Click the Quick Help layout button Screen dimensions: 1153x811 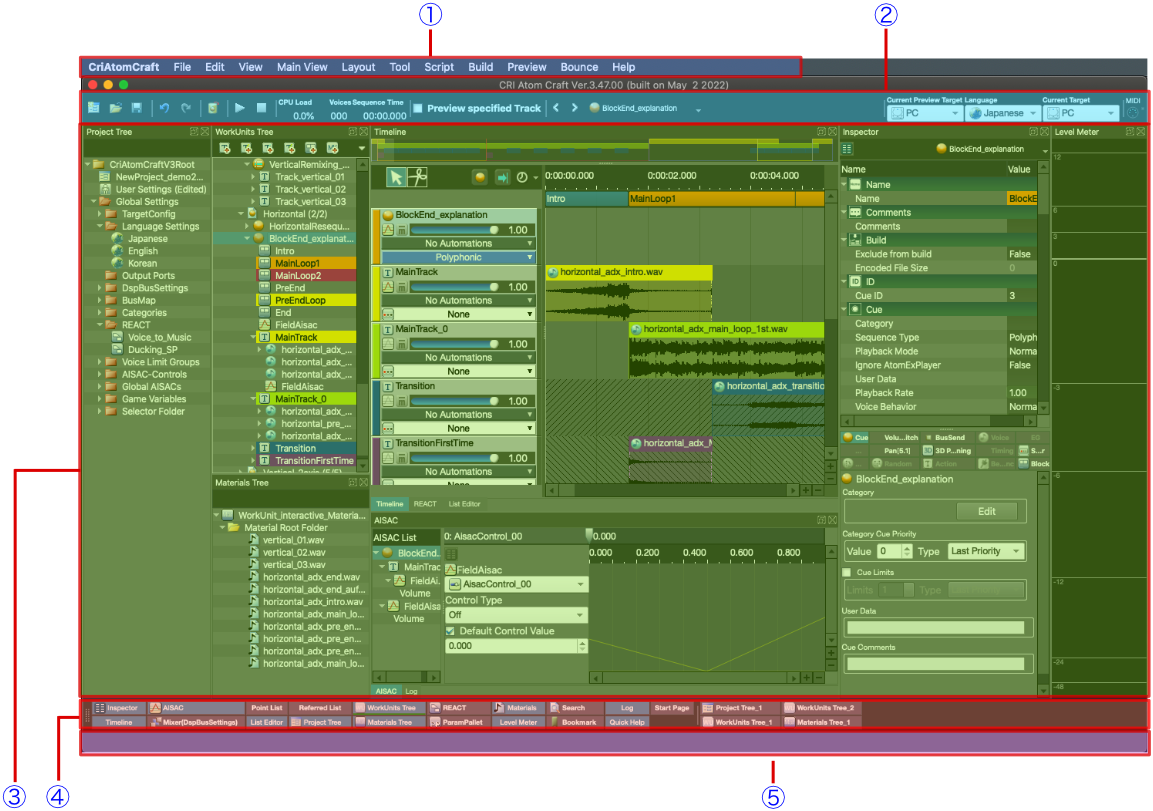[x=627, y=722]
